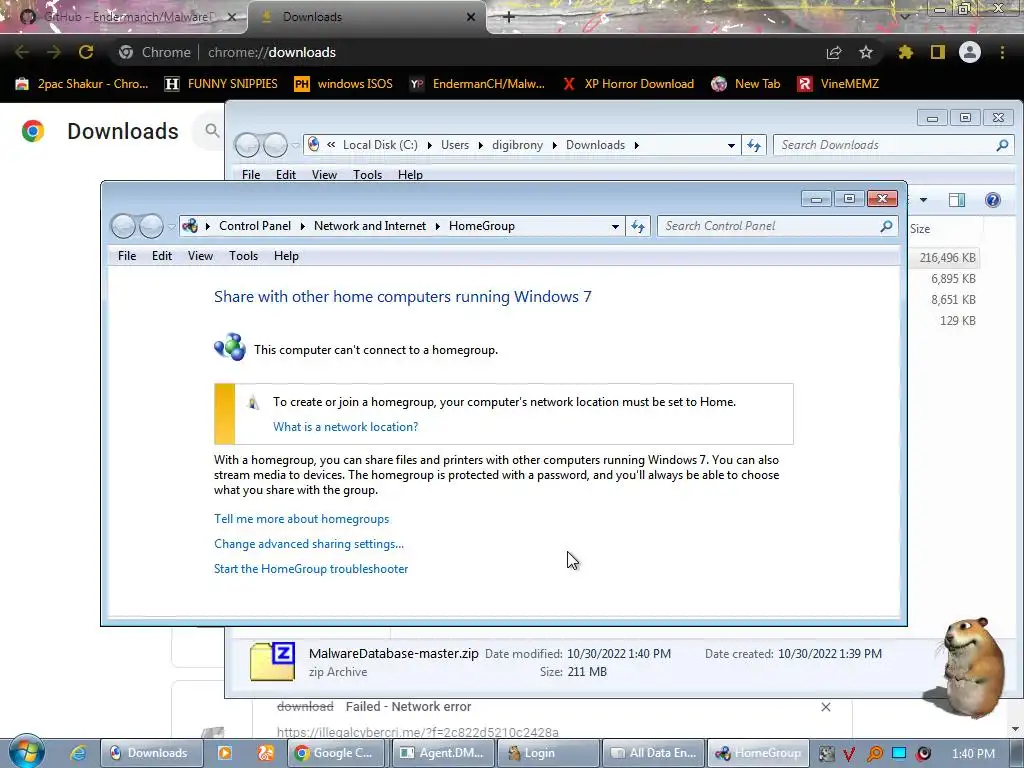Refresh the Downloads Explorer window
Image resolution: width=1024 pixels, height=768 pixels.
754,146
